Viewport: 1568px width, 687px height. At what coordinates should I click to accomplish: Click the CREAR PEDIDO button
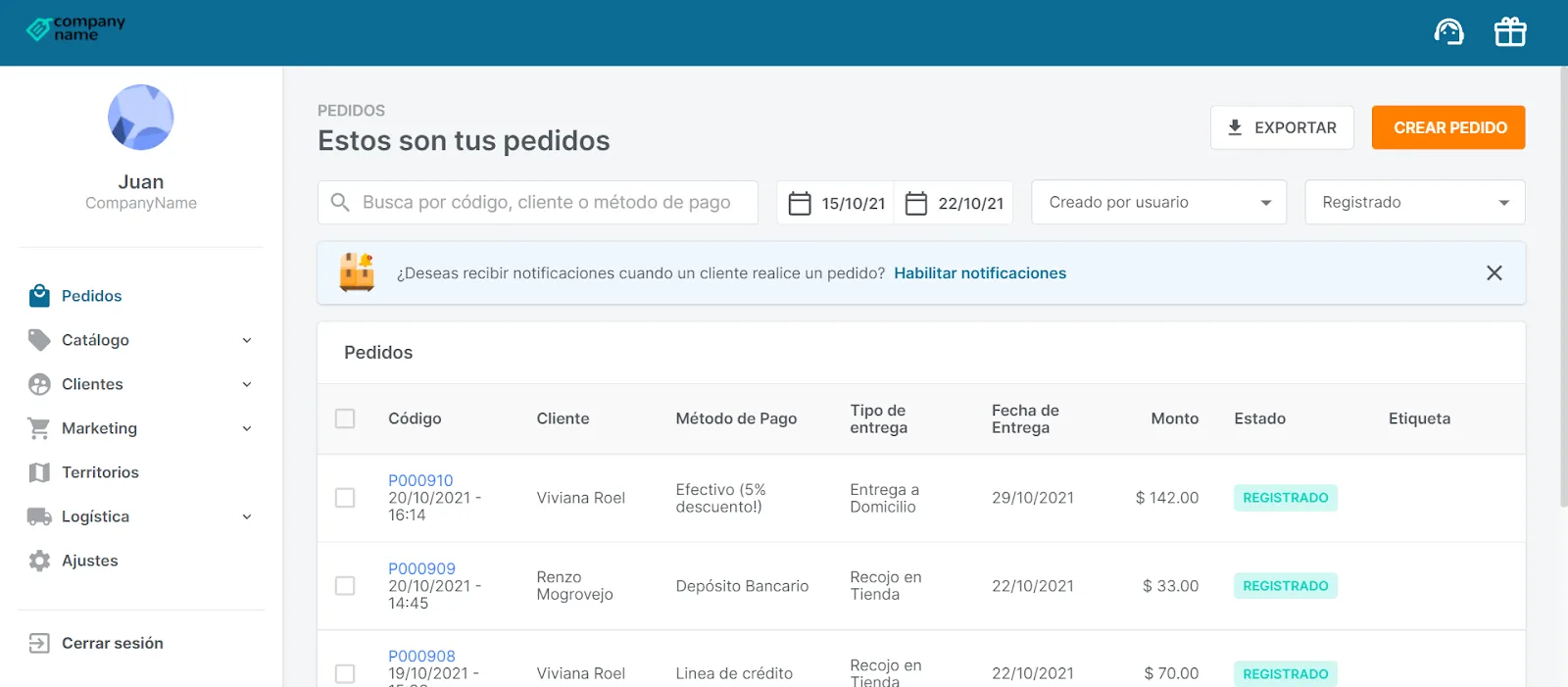pos(1448,127)
